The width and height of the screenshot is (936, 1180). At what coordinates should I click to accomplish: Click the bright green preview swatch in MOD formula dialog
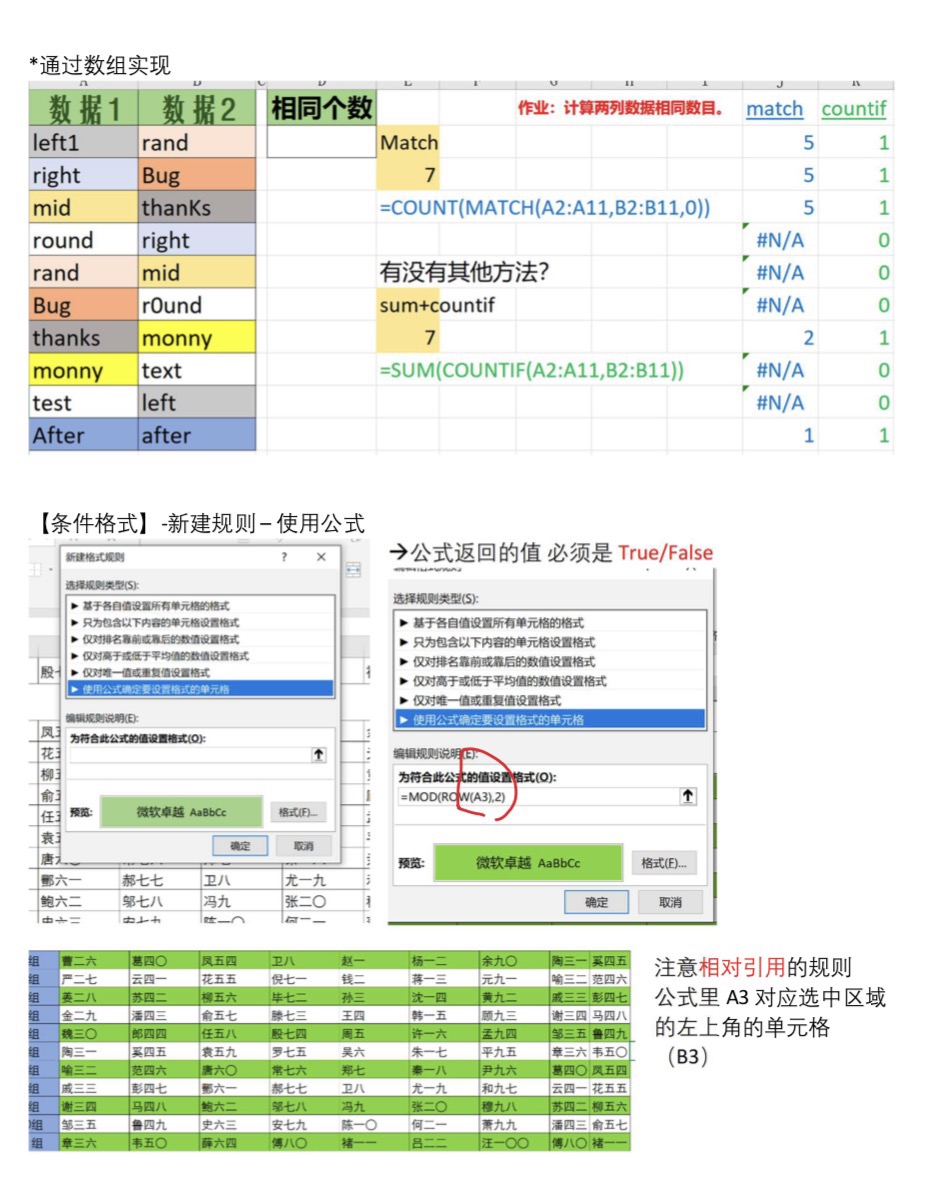pyautogui.click(x=528, y=862)
